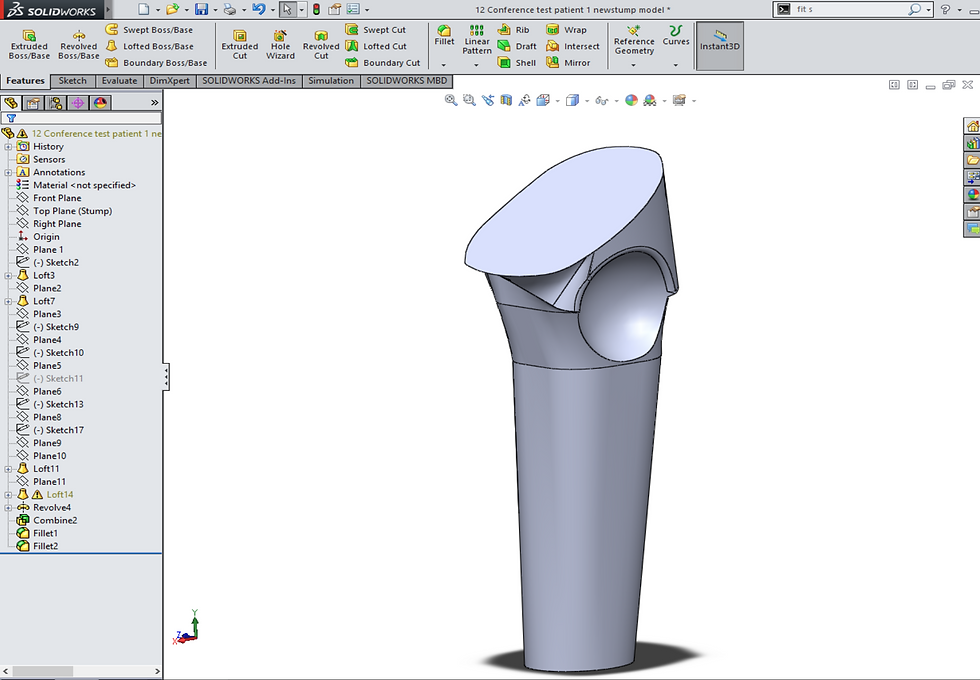Switch to the Evaluate tab
The image size is (980, 680).
tap(119, 81)
